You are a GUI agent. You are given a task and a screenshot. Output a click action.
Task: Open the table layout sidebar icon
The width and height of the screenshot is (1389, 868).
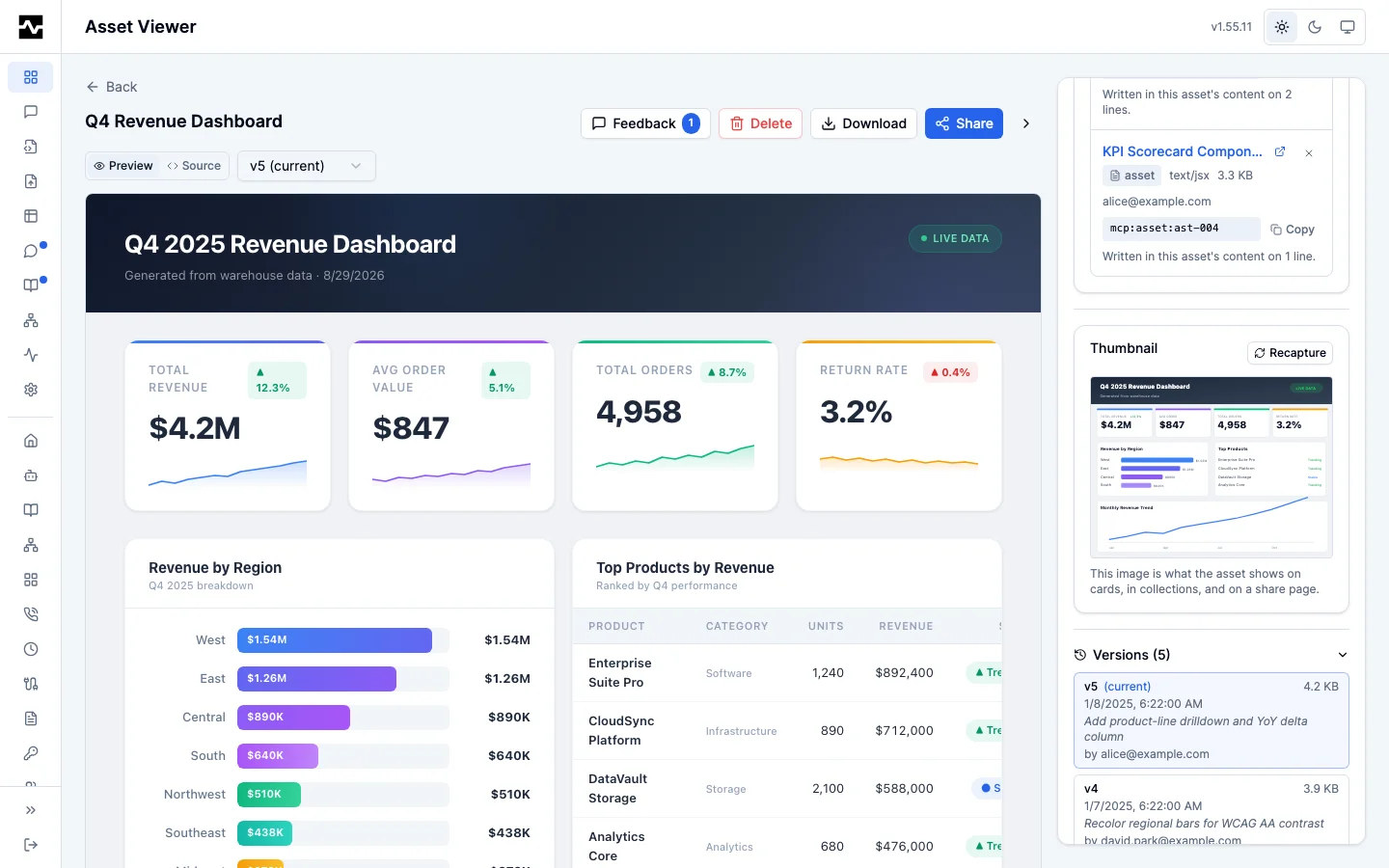31,216
